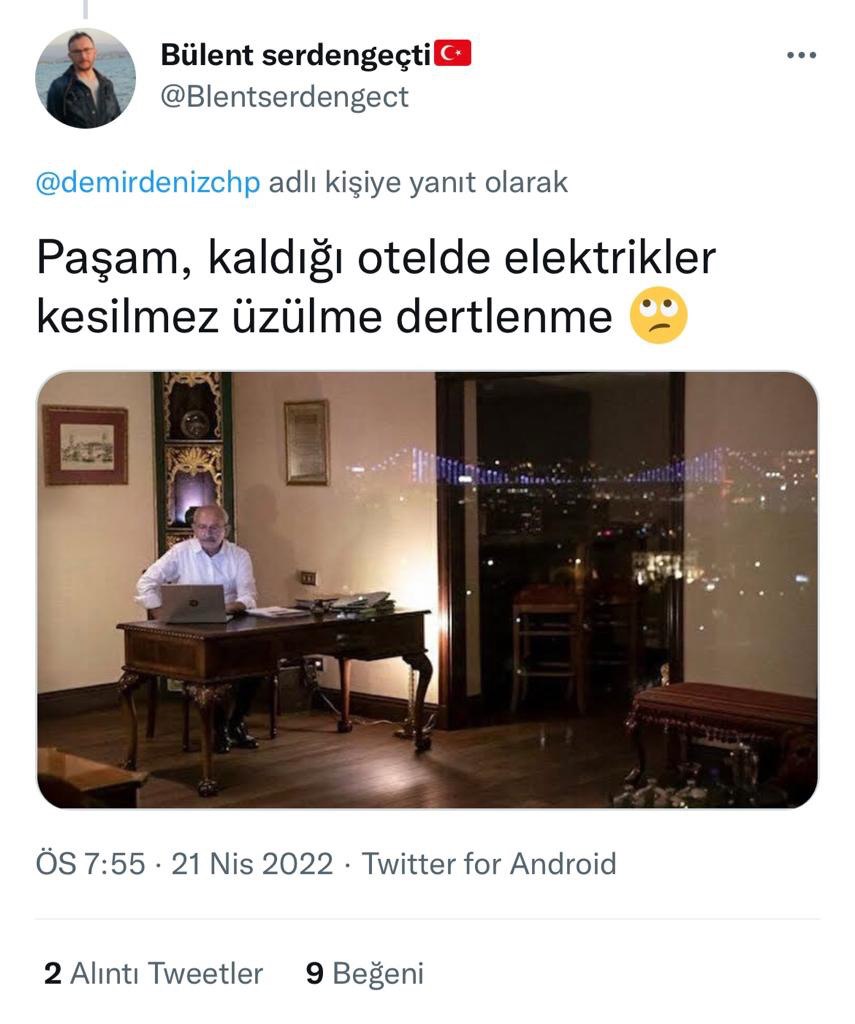Open the three-dot more options menu
855x1024 pixels.
tap(801, 56)
